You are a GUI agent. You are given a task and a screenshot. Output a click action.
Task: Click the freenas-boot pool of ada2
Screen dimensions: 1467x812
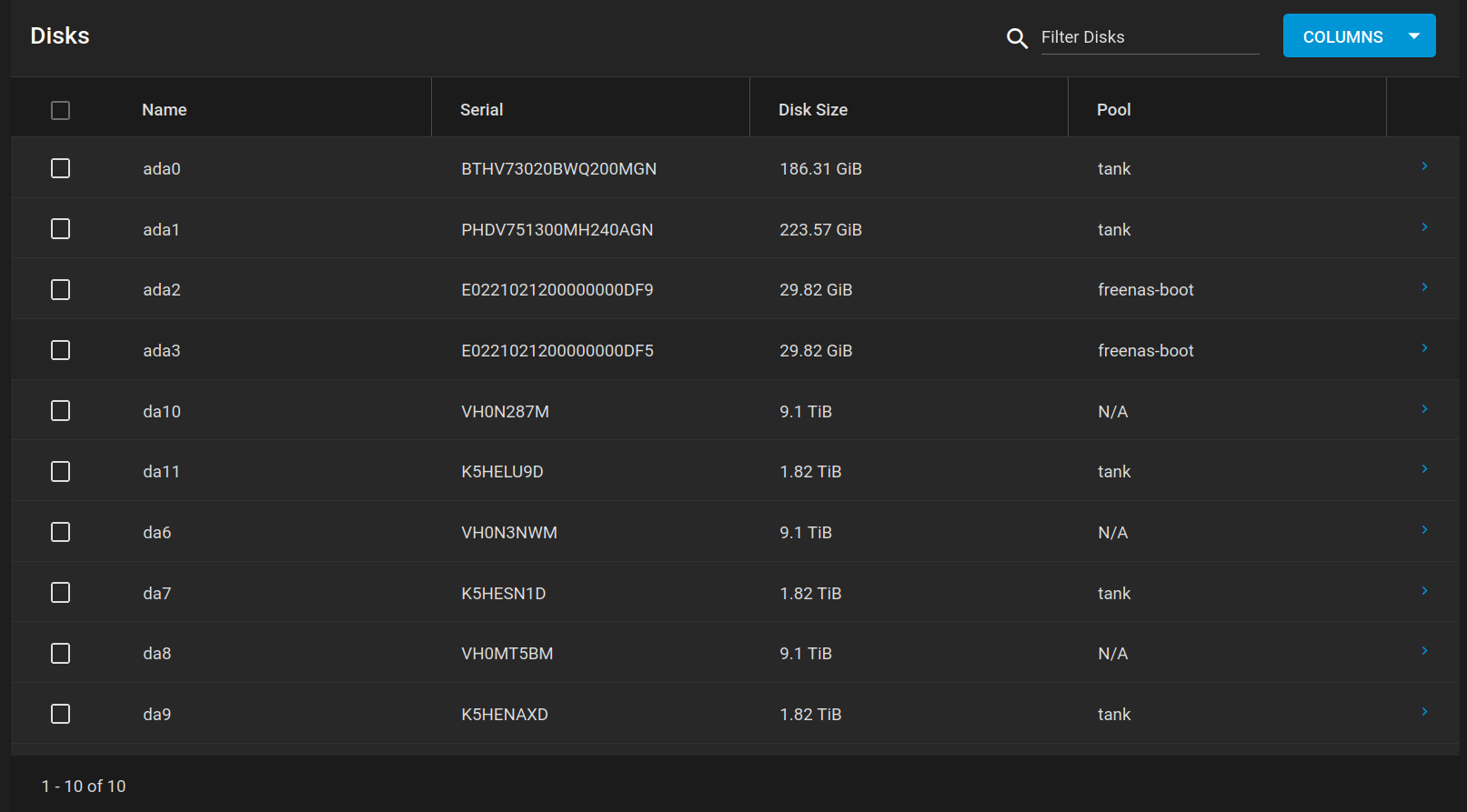coord(1146,290)
